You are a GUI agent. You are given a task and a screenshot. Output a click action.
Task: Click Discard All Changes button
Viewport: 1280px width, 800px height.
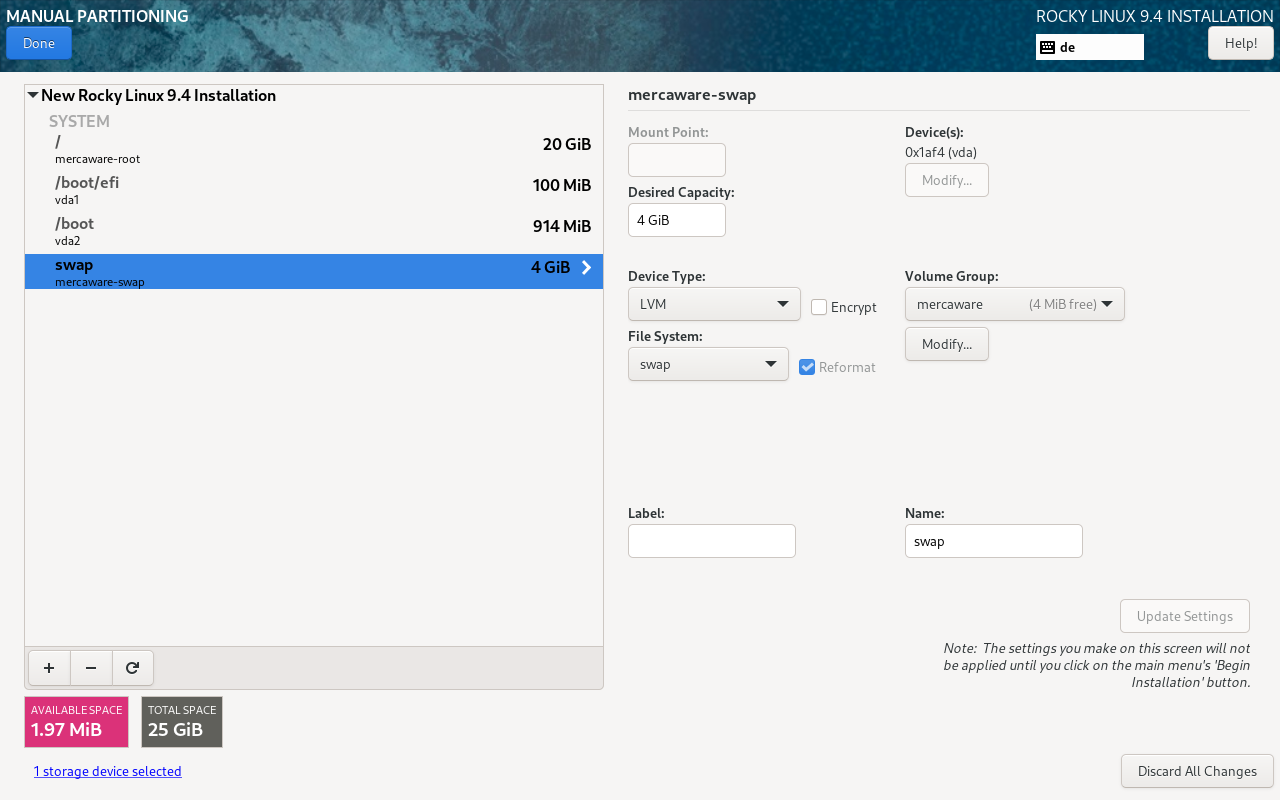tap(1197, 771)
